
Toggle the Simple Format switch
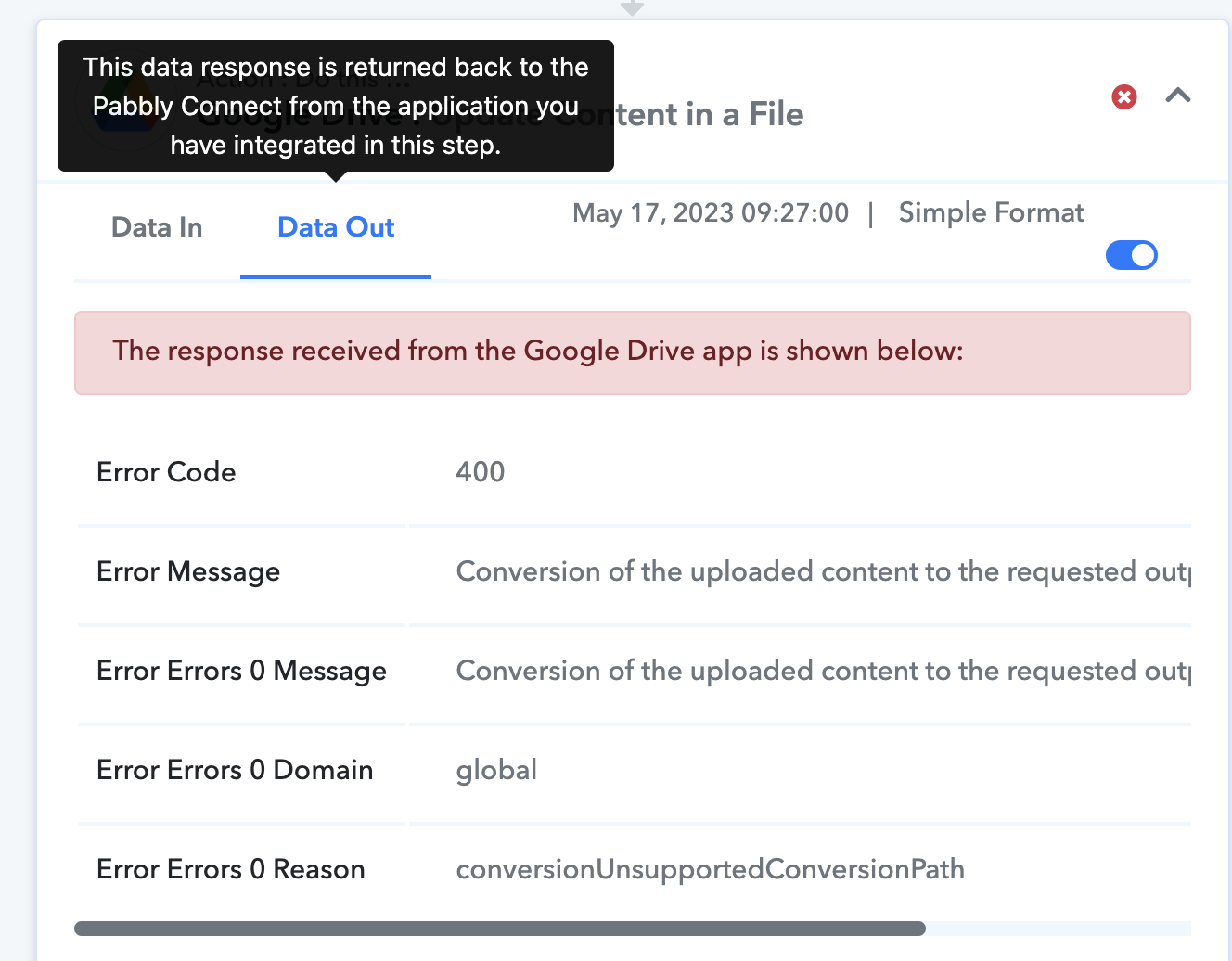pyautogui.click(x=1132, y=255)
